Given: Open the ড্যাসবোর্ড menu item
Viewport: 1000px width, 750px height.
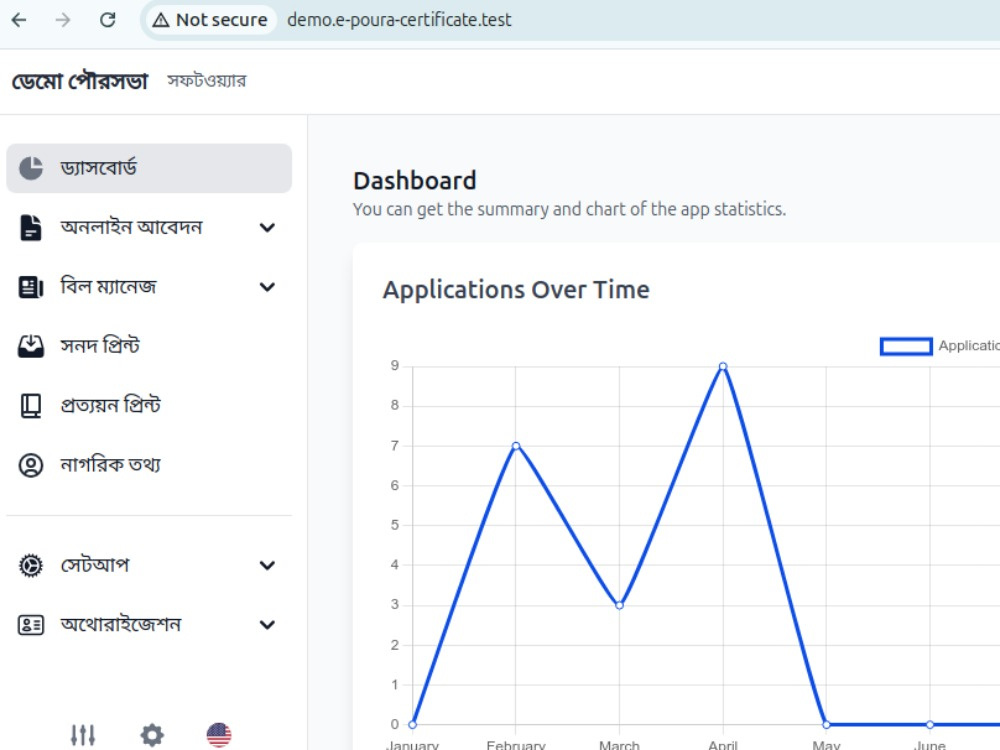Looking at the screenshot, I should click(149, 168).
